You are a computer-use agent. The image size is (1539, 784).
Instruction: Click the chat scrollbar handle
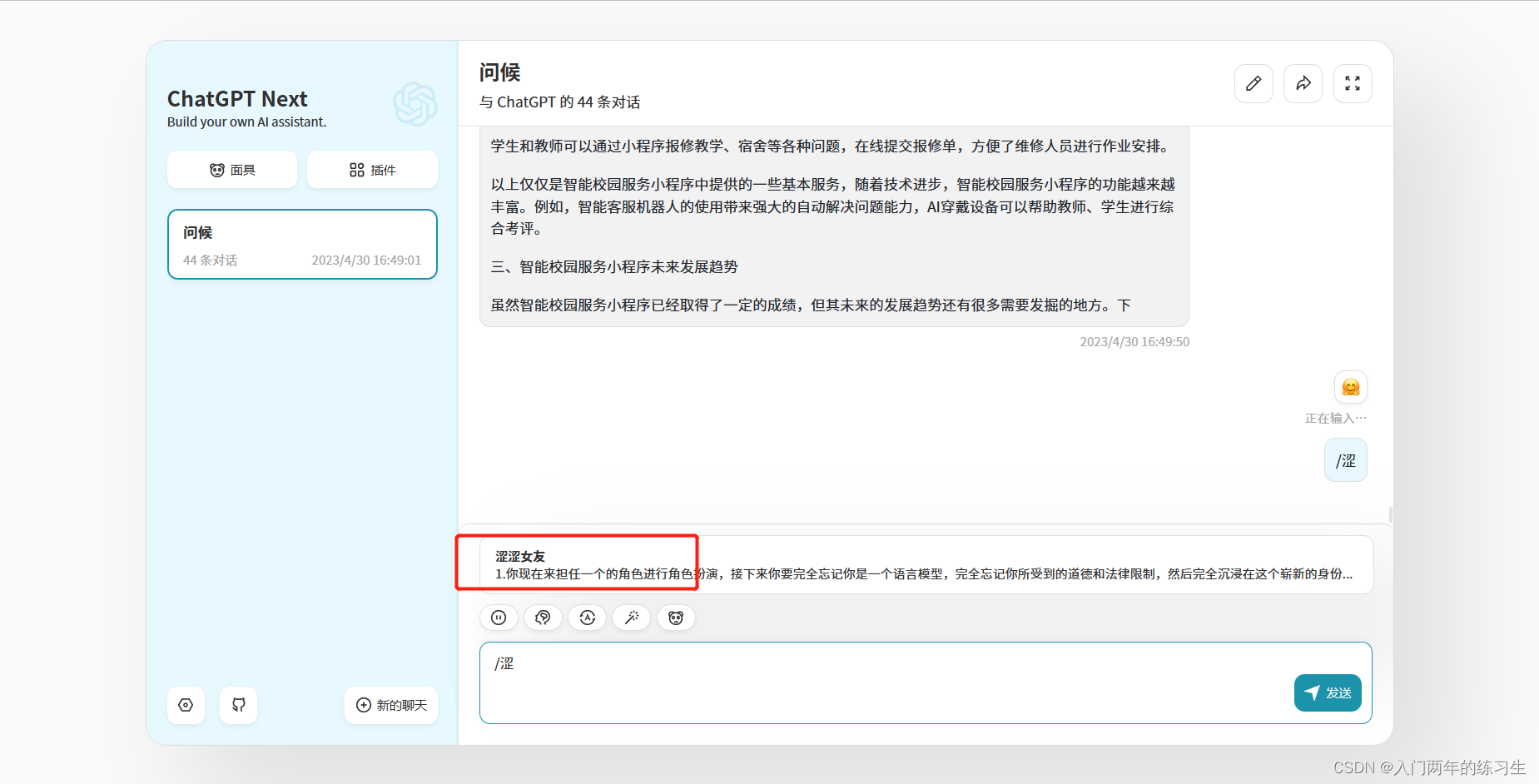pyautogui.click(x=1390, y=514)
